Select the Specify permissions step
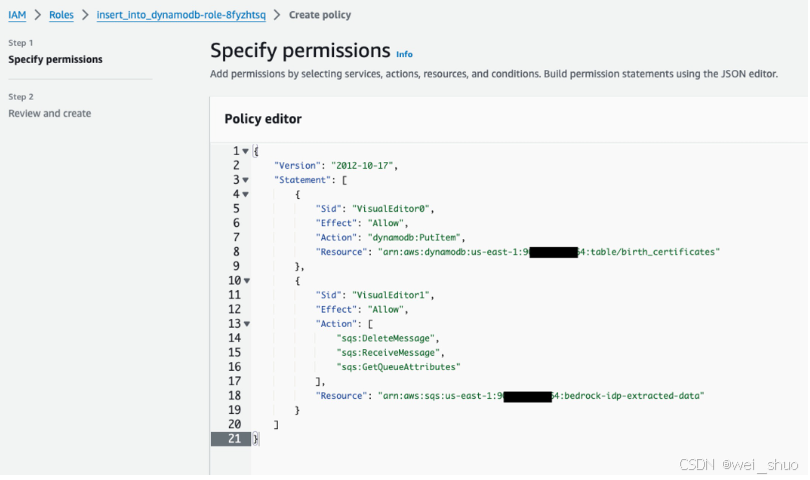The width and height of the screenshot is (810, 480). pyautogui.click(x=55, y=59)
